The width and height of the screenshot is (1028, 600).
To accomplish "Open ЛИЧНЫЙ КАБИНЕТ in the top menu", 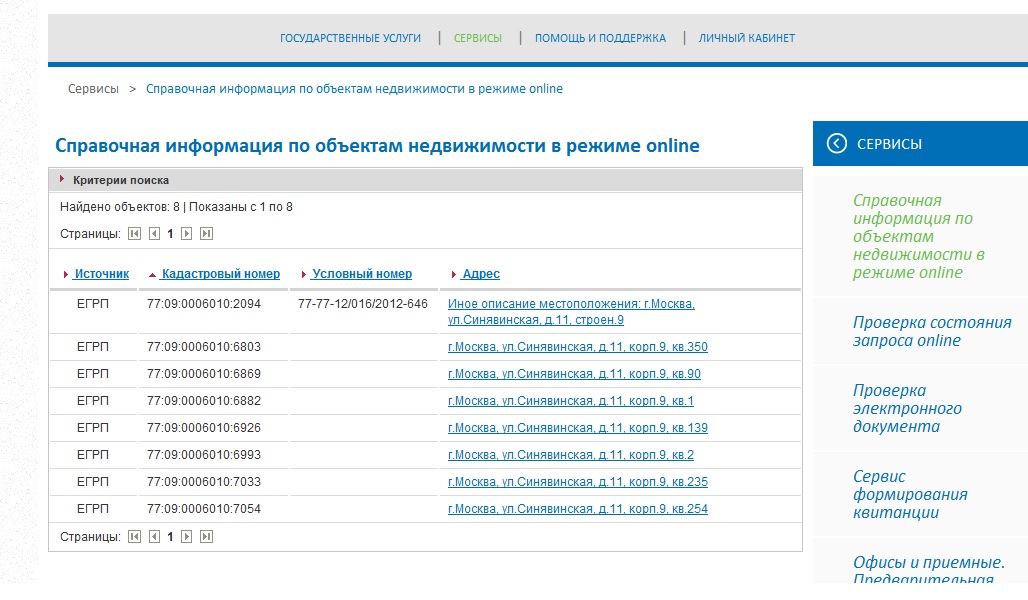I will pyautogui.click(x=746, y=38).
